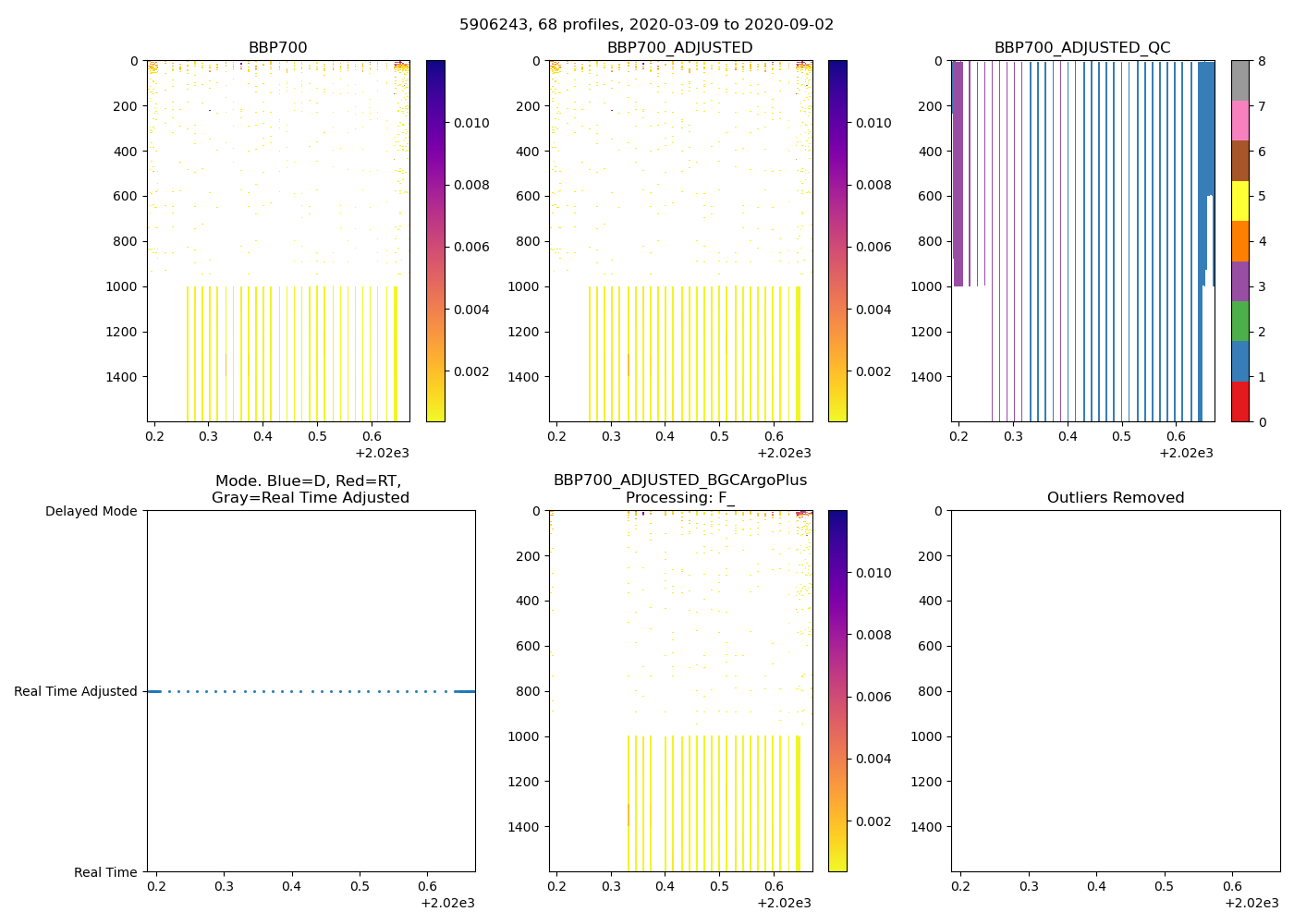Click the orange swatch in QC colorbar
Screen dimensions: 1294x924
[x=1239, y=241]
